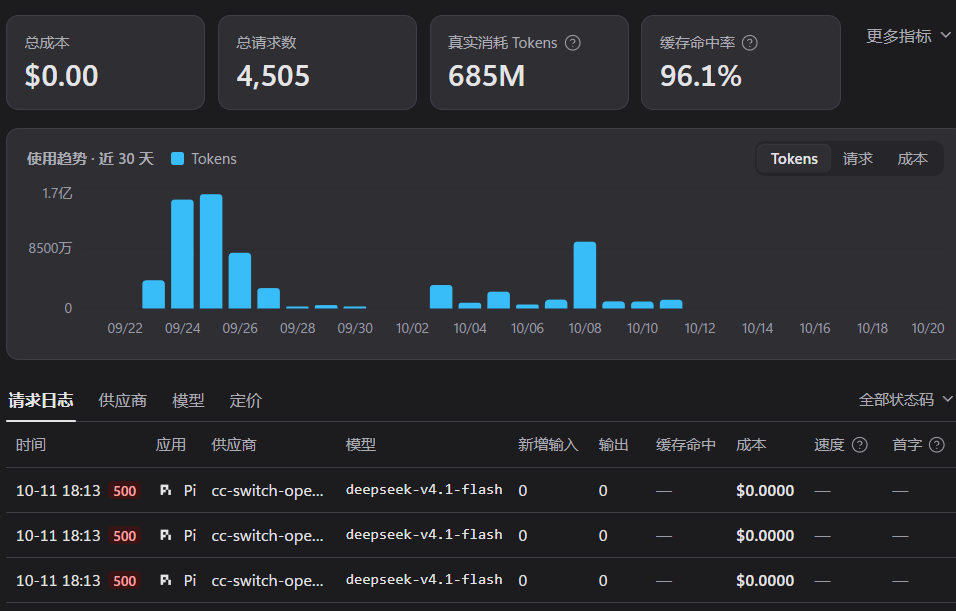Click the 10/20 date label on chart axis
The image size is (956, 611).
[x=927, y=328]
